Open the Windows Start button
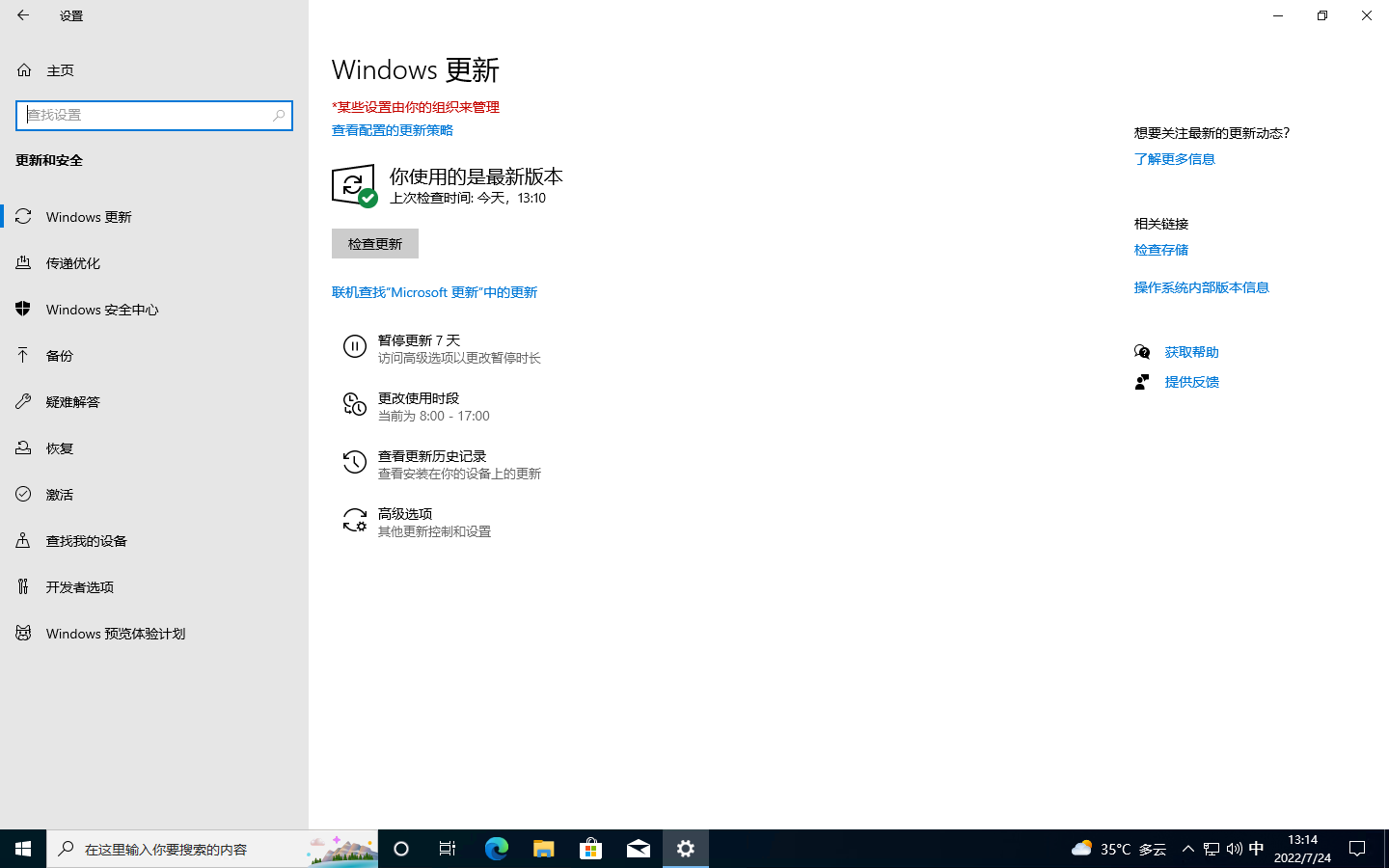This screenshot has width=1389, height=868. tap(23, 849)
